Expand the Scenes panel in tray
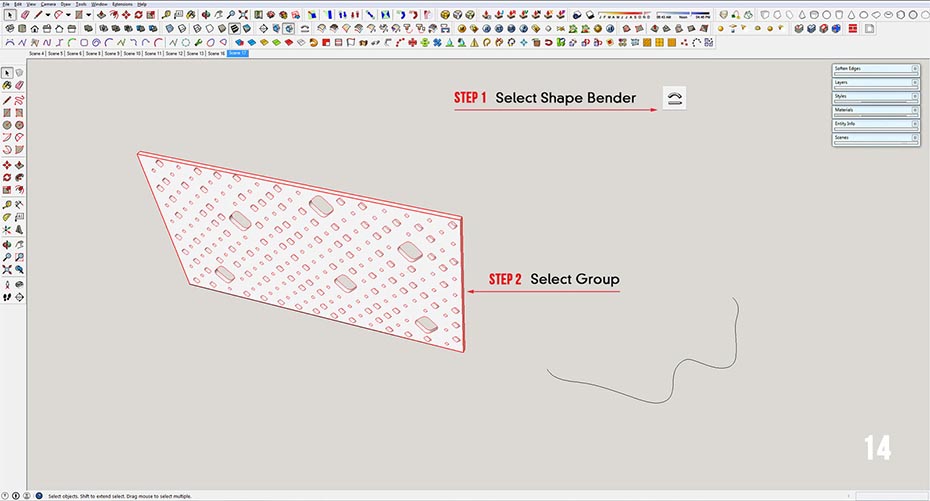930x501 pixels. [875, 138]
